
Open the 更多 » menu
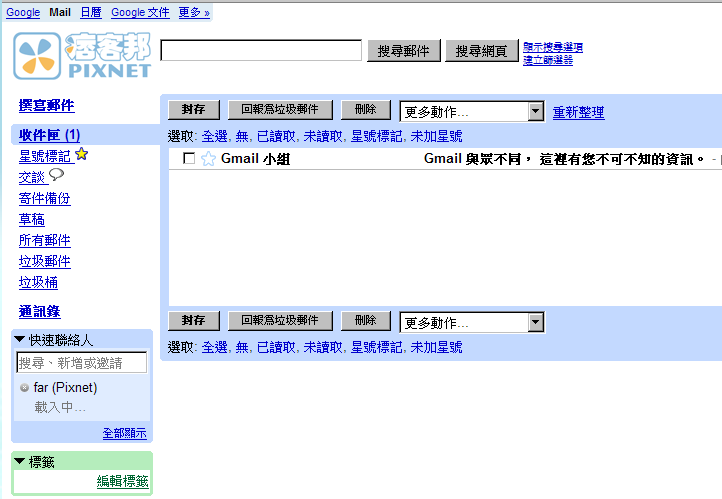tap(194, 12)
